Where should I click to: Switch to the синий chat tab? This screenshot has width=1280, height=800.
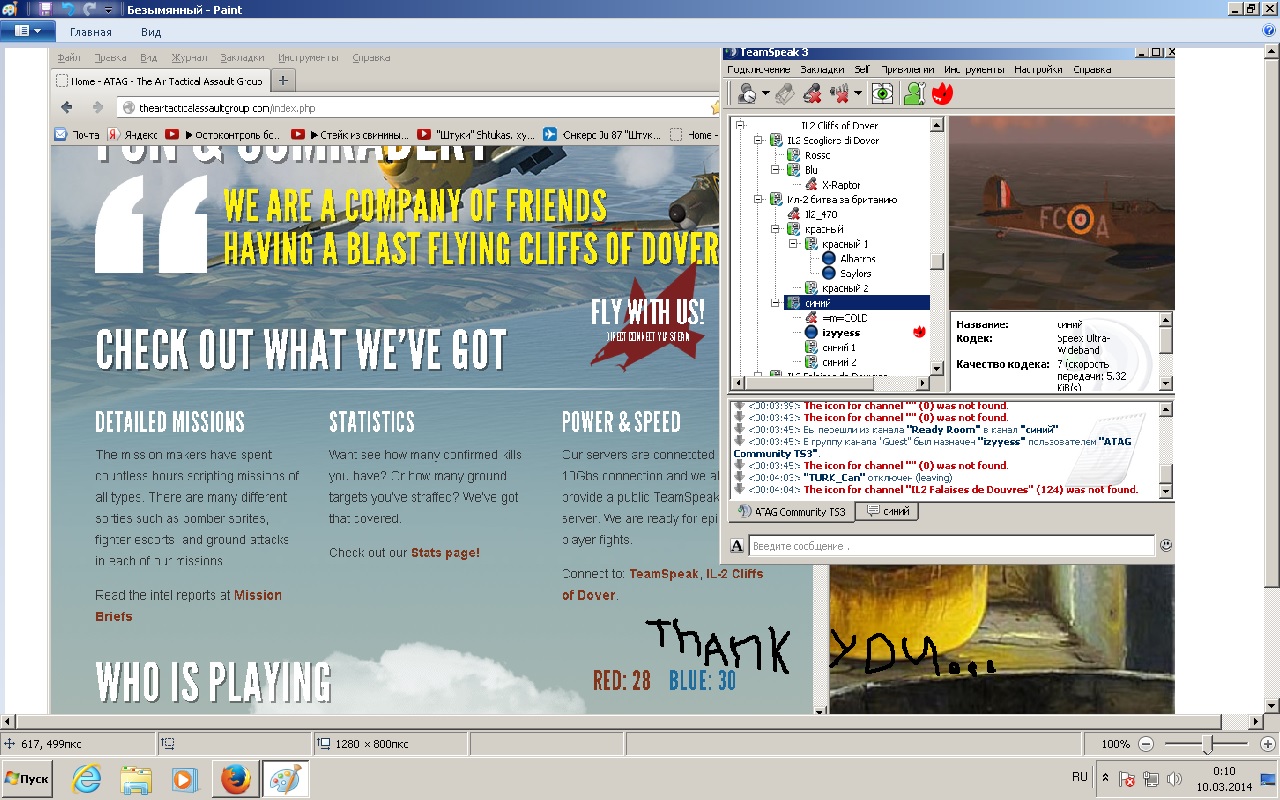(888, 511)
